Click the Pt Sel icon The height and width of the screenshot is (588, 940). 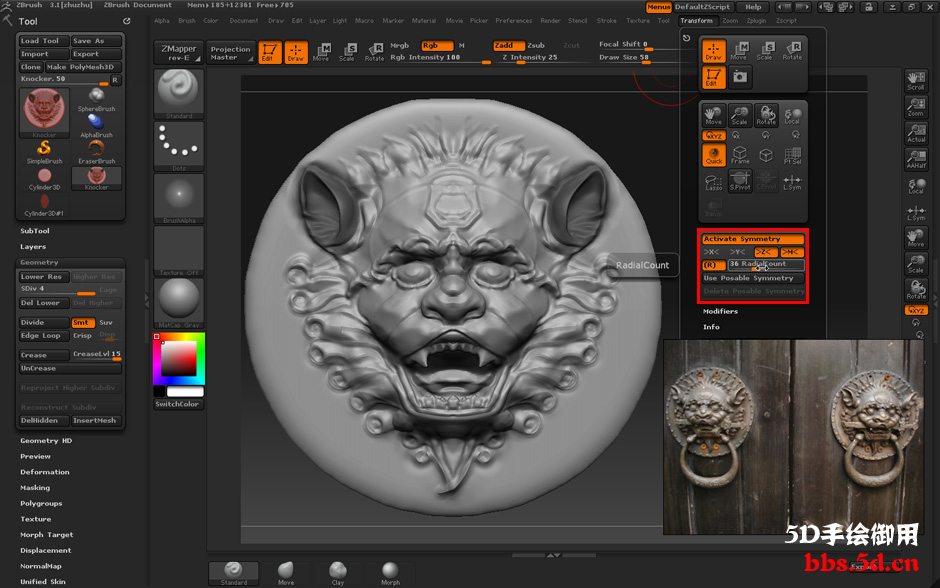[x=792, y=155]
